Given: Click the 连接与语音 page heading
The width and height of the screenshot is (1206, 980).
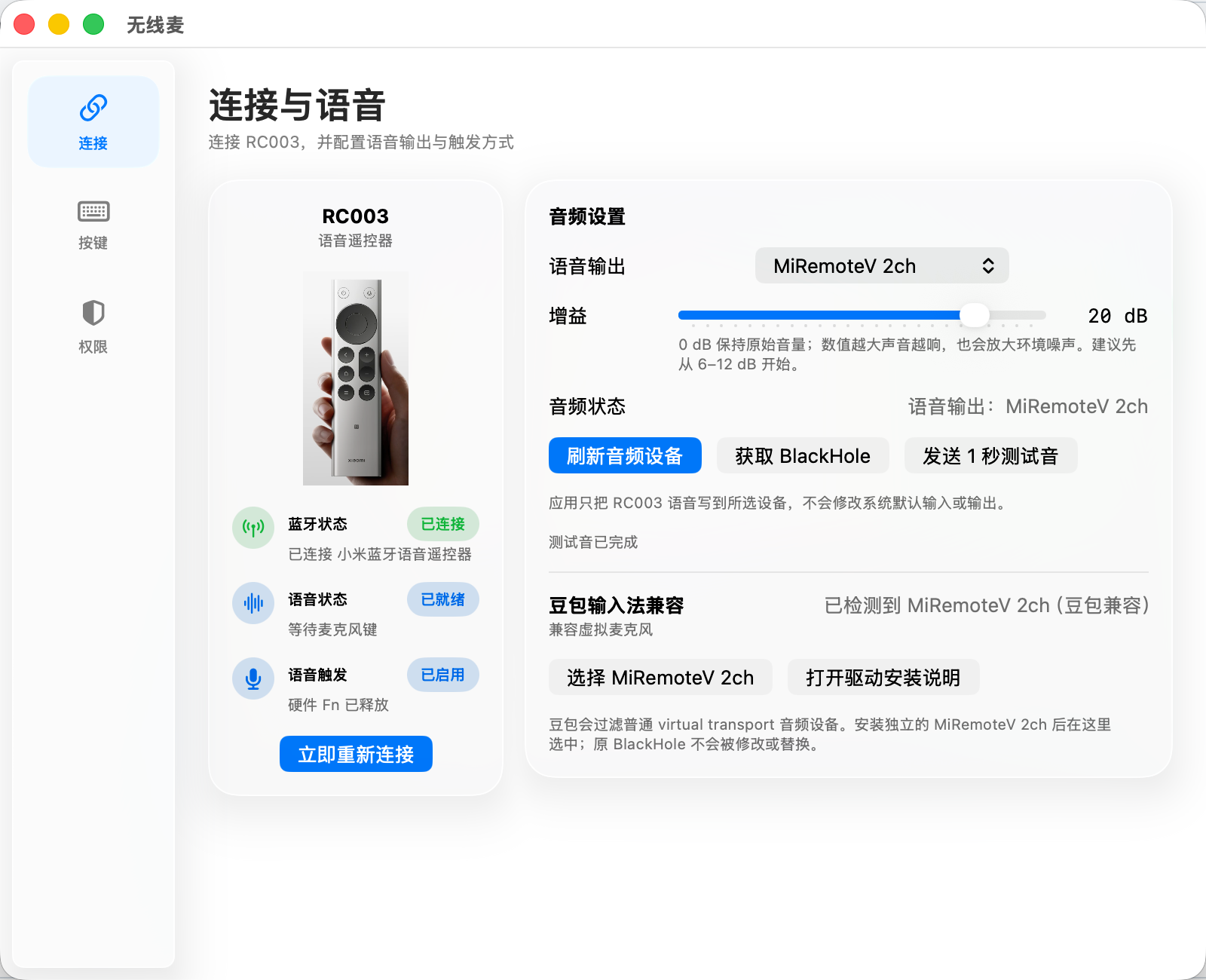Looking at the screenshot, I should [x=297, y=105].
